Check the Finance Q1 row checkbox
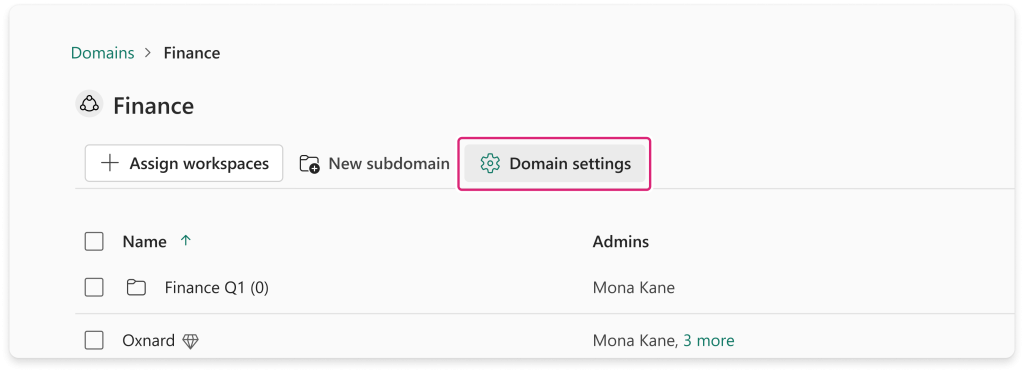This screenshot has height=372, width=1024. [x=94, y=287]
